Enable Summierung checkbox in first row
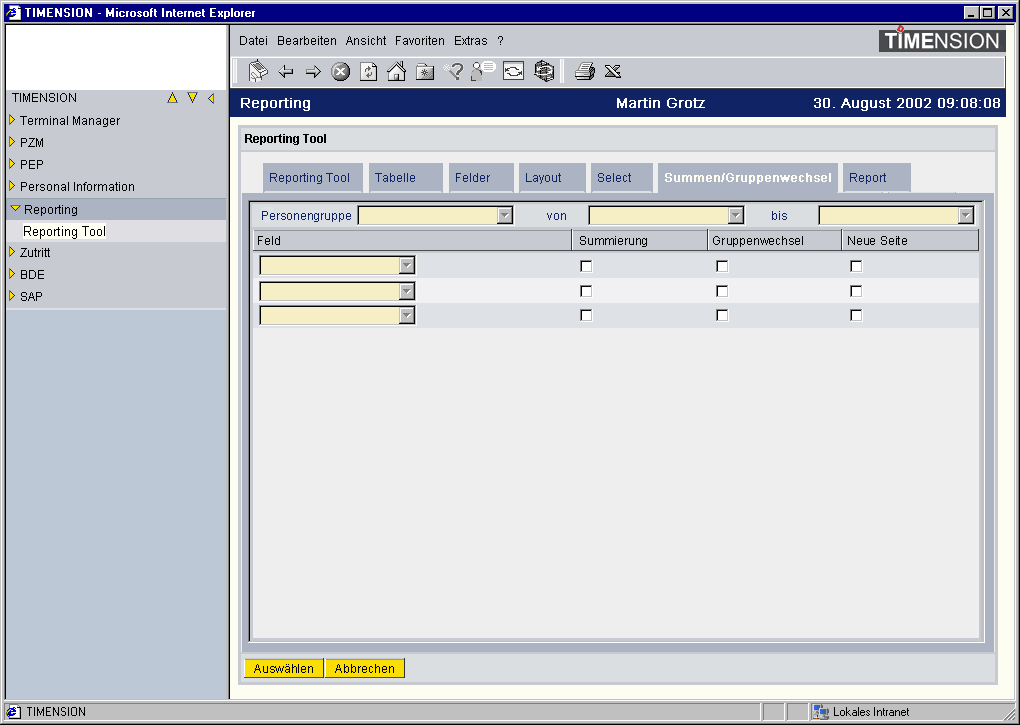Screen dimensions: 1020x725 coord(586,266)
